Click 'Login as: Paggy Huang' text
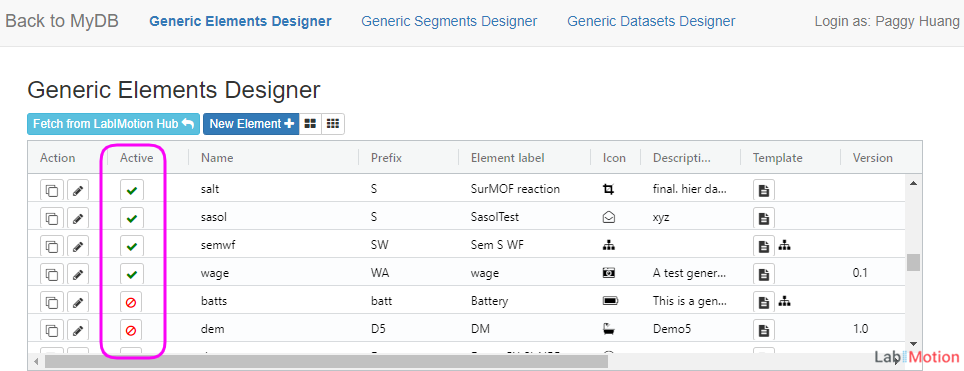 pyautogui.click(x=887, y=22)
